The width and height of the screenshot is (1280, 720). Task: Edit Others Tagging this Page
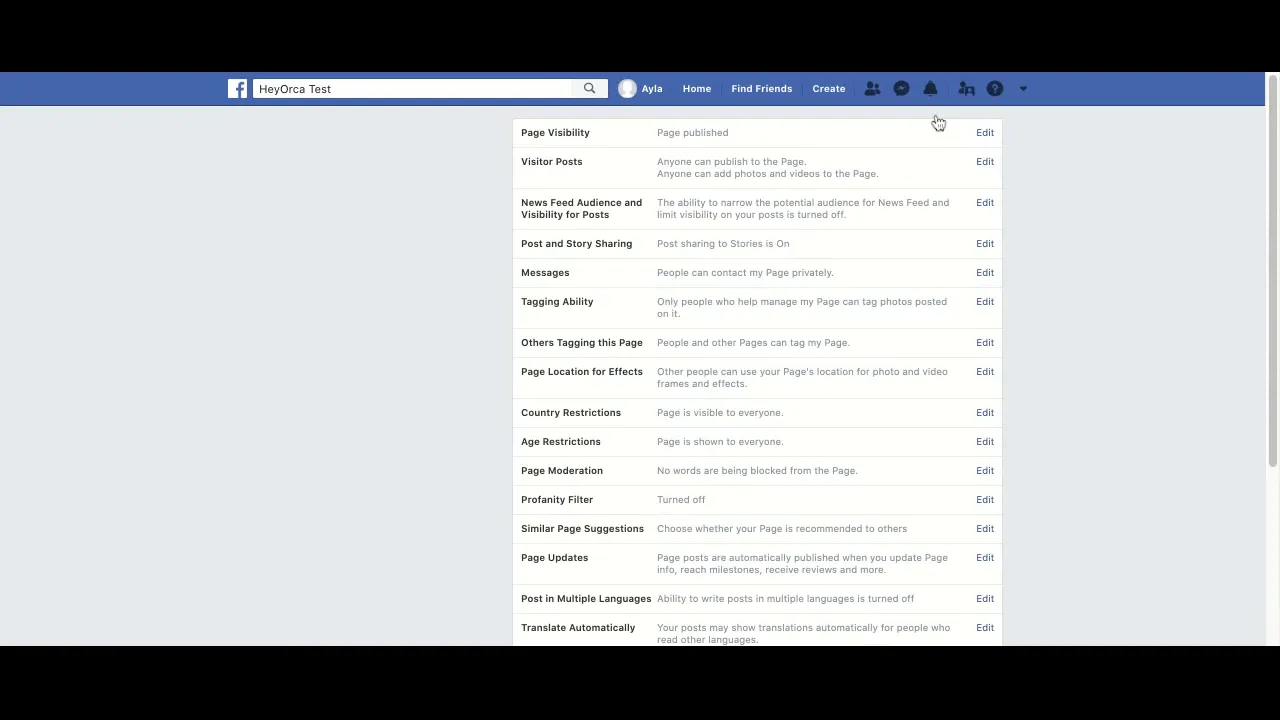click(985, 343)
